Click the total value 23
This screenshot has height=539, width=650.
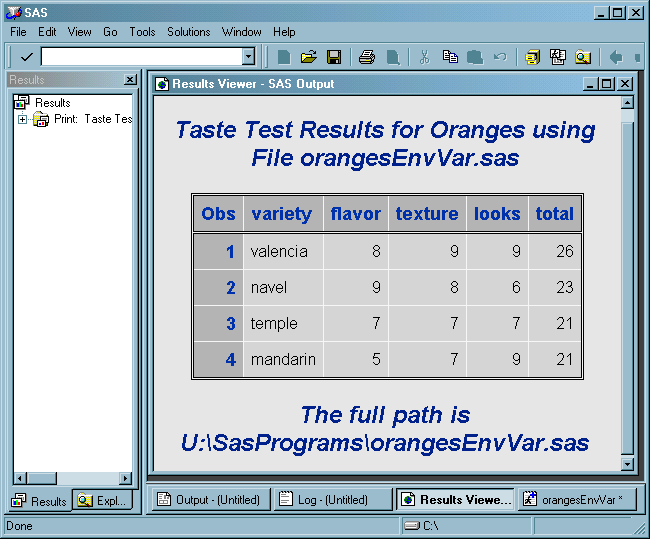[565, 287]
